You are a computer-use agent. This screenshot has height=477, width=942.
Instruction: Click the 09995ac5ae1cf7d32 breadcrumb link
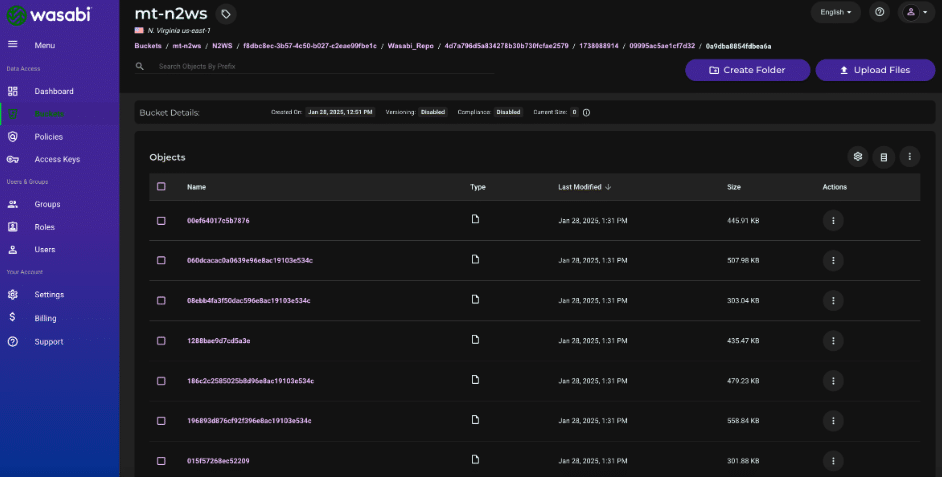tap(662, 46)
